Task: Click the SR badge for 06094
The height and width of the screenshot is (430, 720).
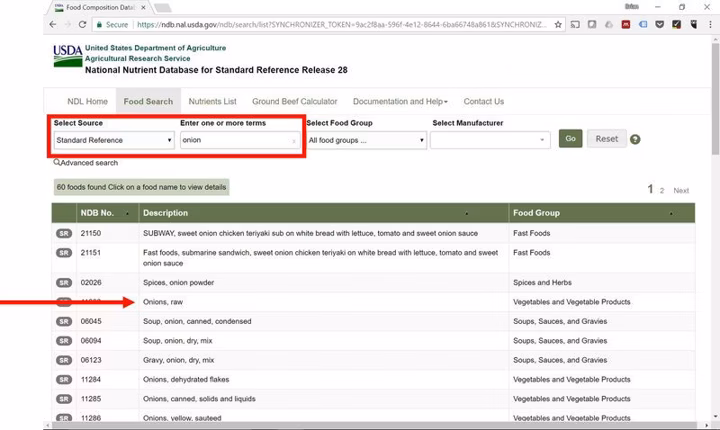Action: click(64, 340)
